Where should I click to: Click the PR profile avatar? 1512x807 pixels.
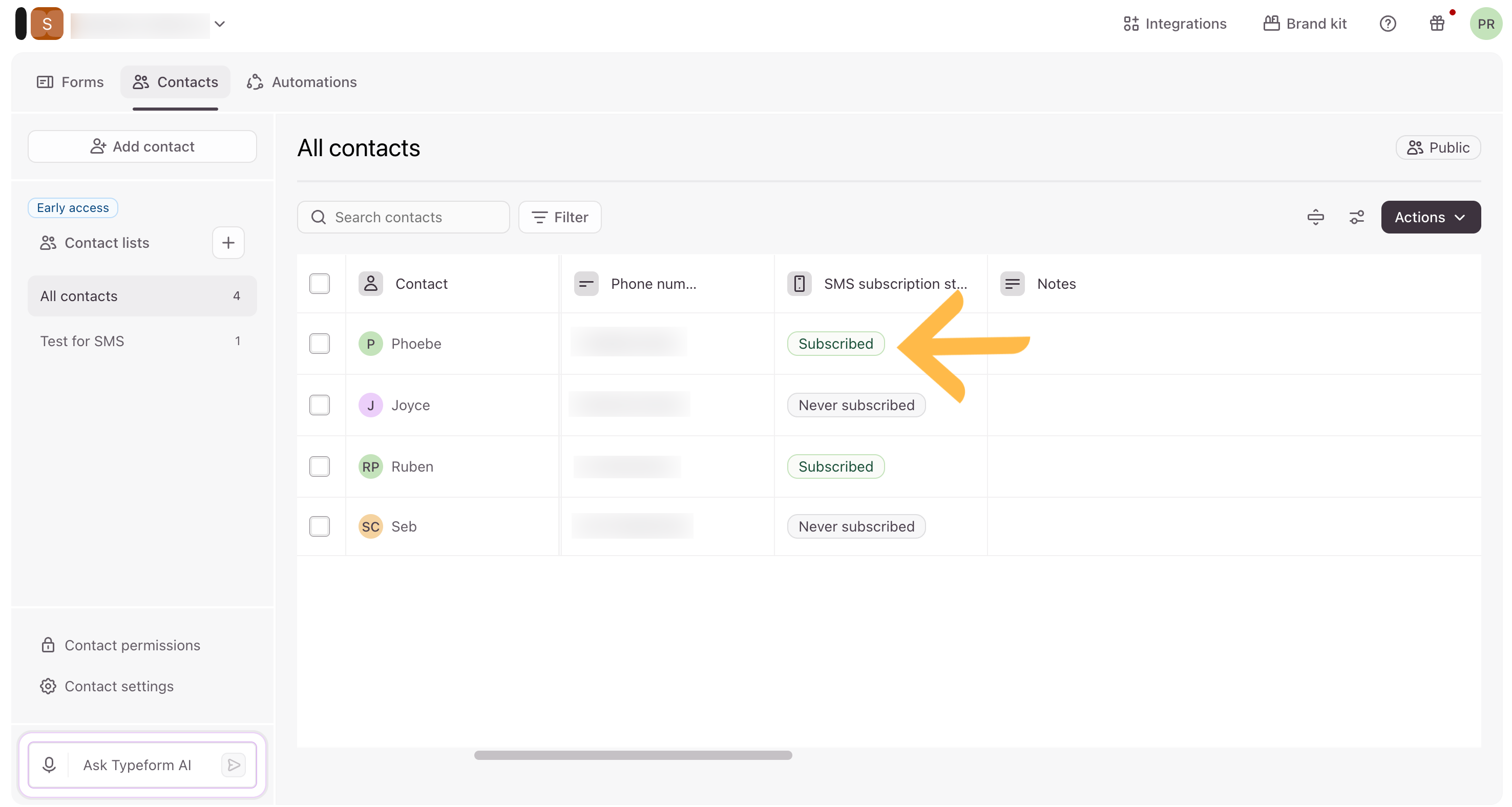(1485, 24)
